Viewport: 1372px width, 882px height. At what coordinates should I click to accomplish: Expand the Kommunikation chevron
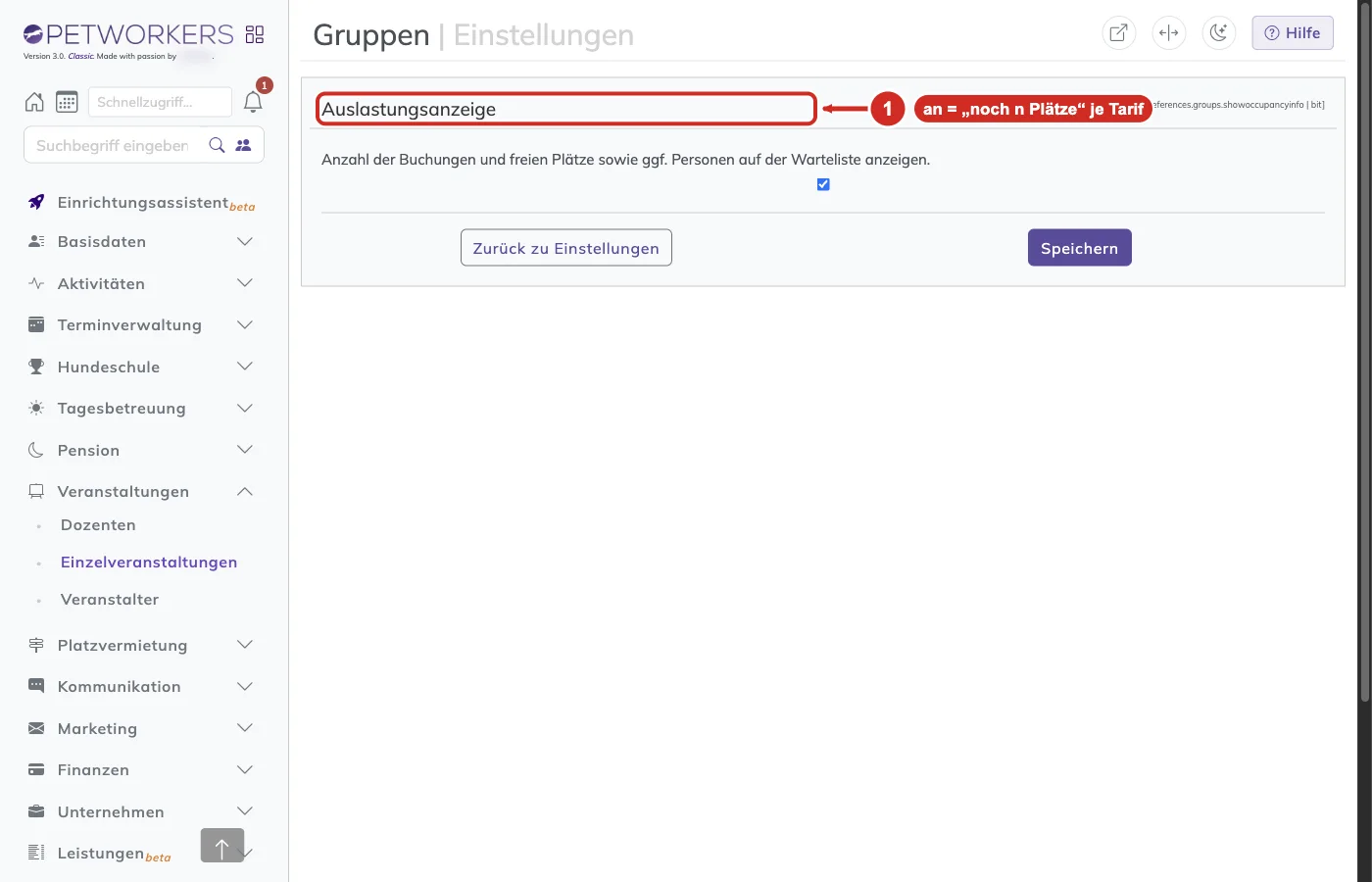[245, 686]
